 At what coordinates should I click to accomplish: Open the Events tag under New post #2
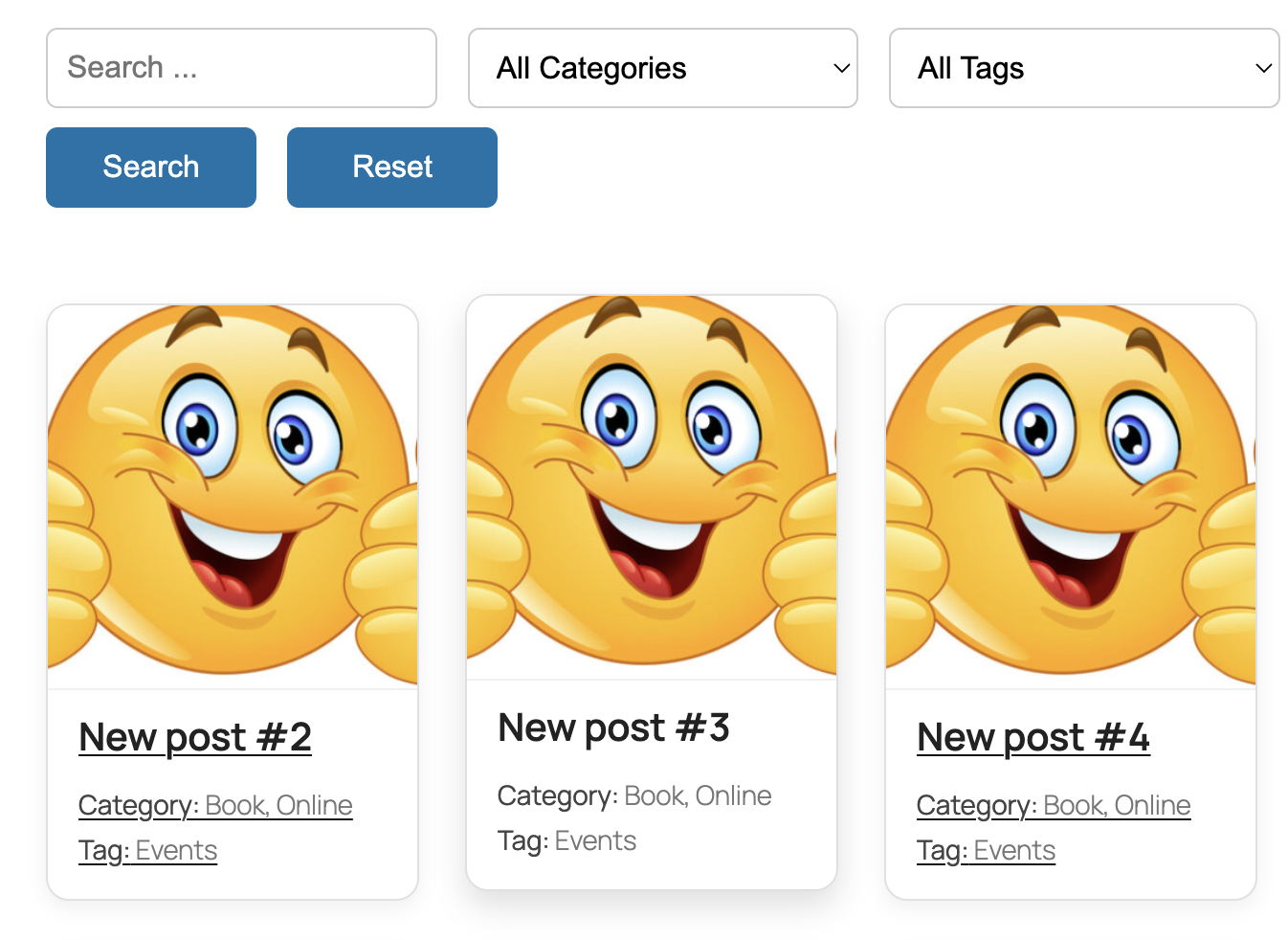click(x=176, y=850)
